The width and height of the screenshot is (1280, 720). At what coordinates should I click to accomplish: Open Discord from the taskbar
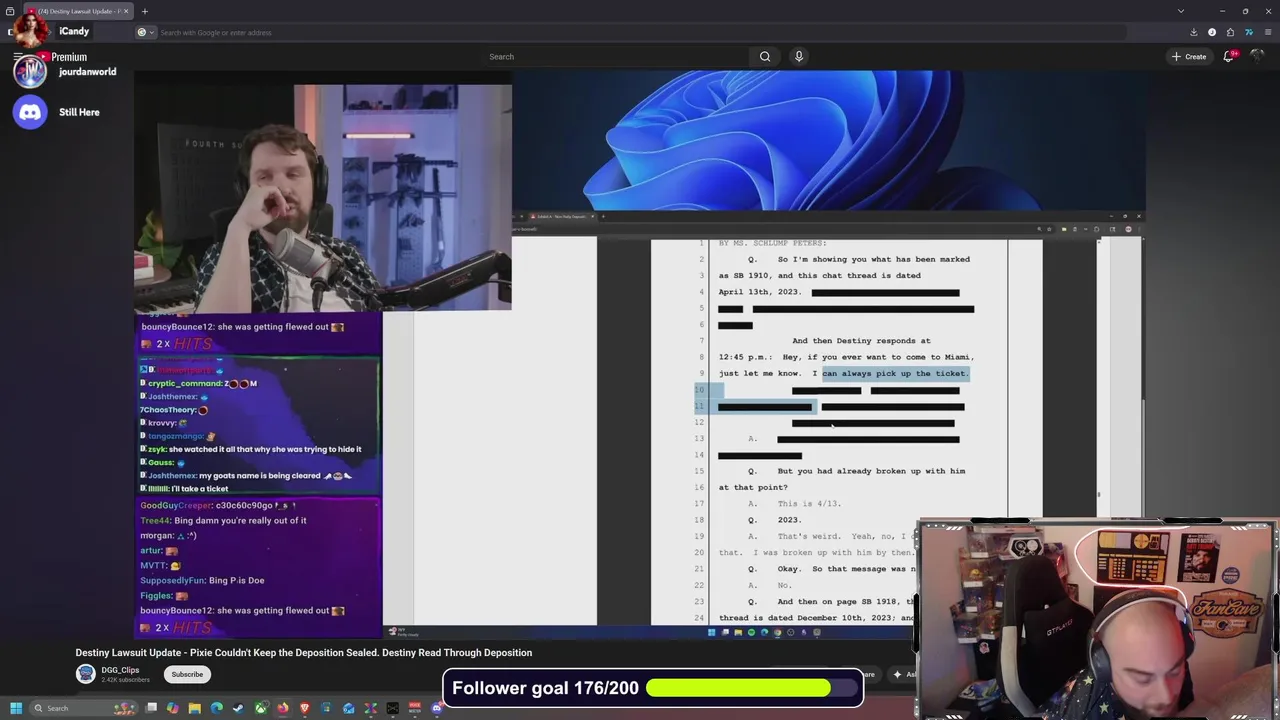pyautogui.click(x=437, y=708)
